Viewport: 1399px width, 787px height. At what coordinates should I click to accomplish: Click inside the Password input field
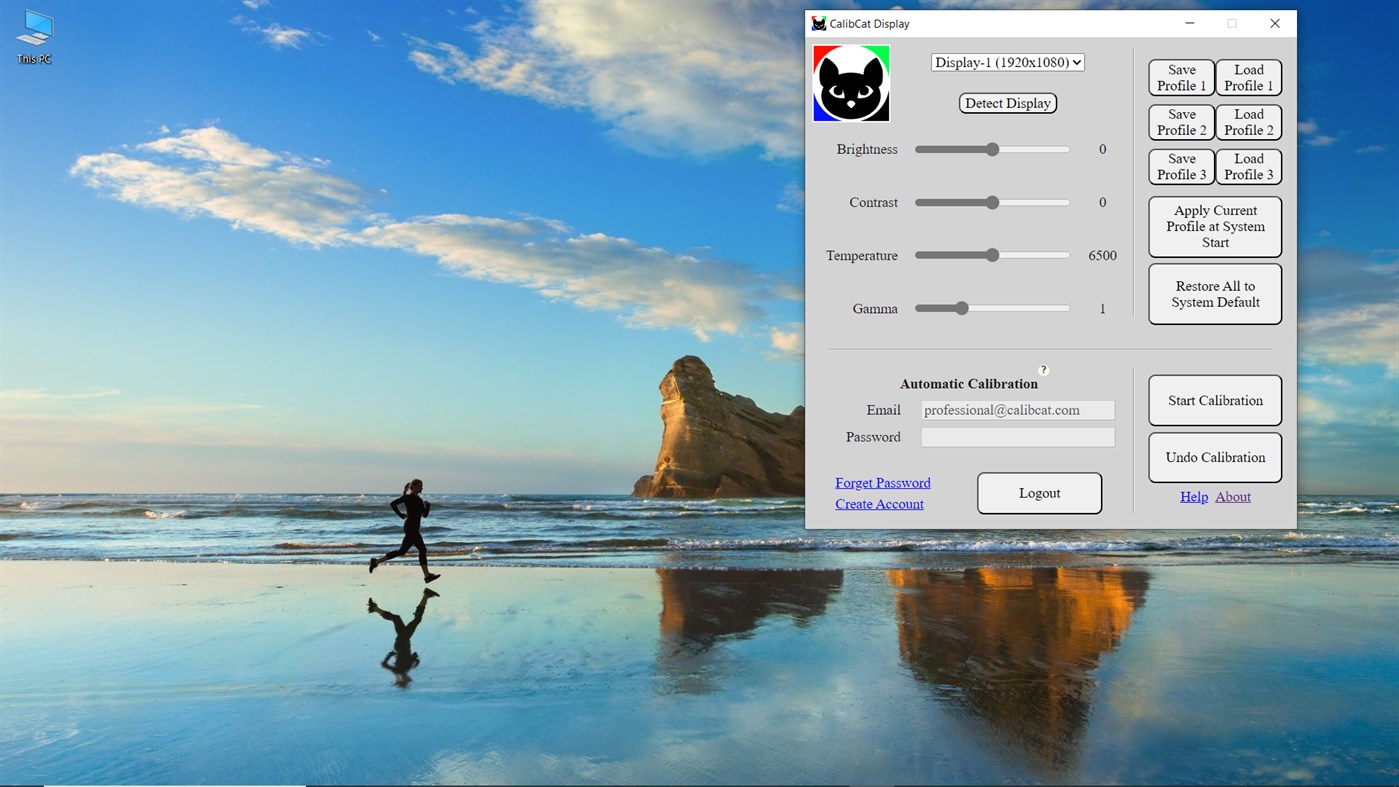coord(1017,436)
